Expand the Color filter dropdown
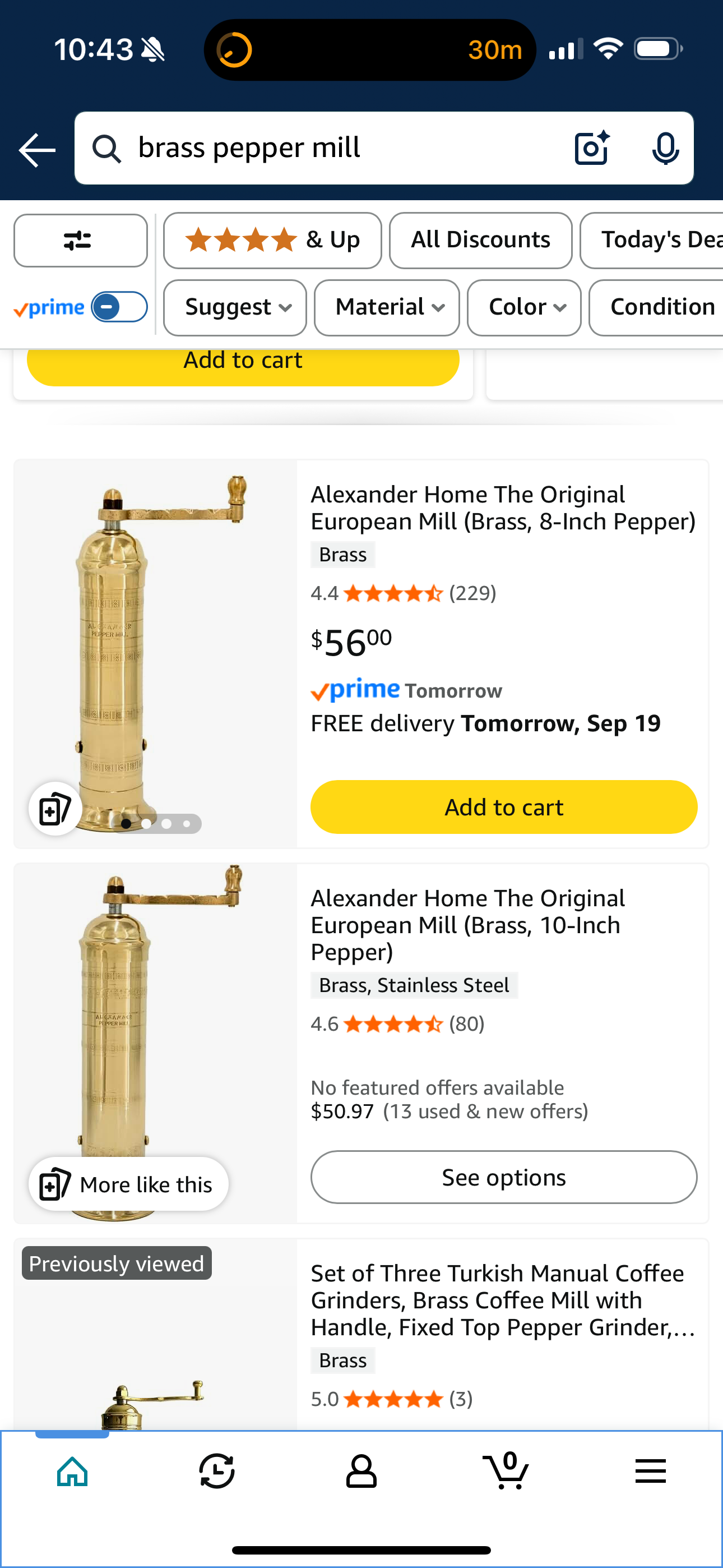723x1568 pixels. 524,307
